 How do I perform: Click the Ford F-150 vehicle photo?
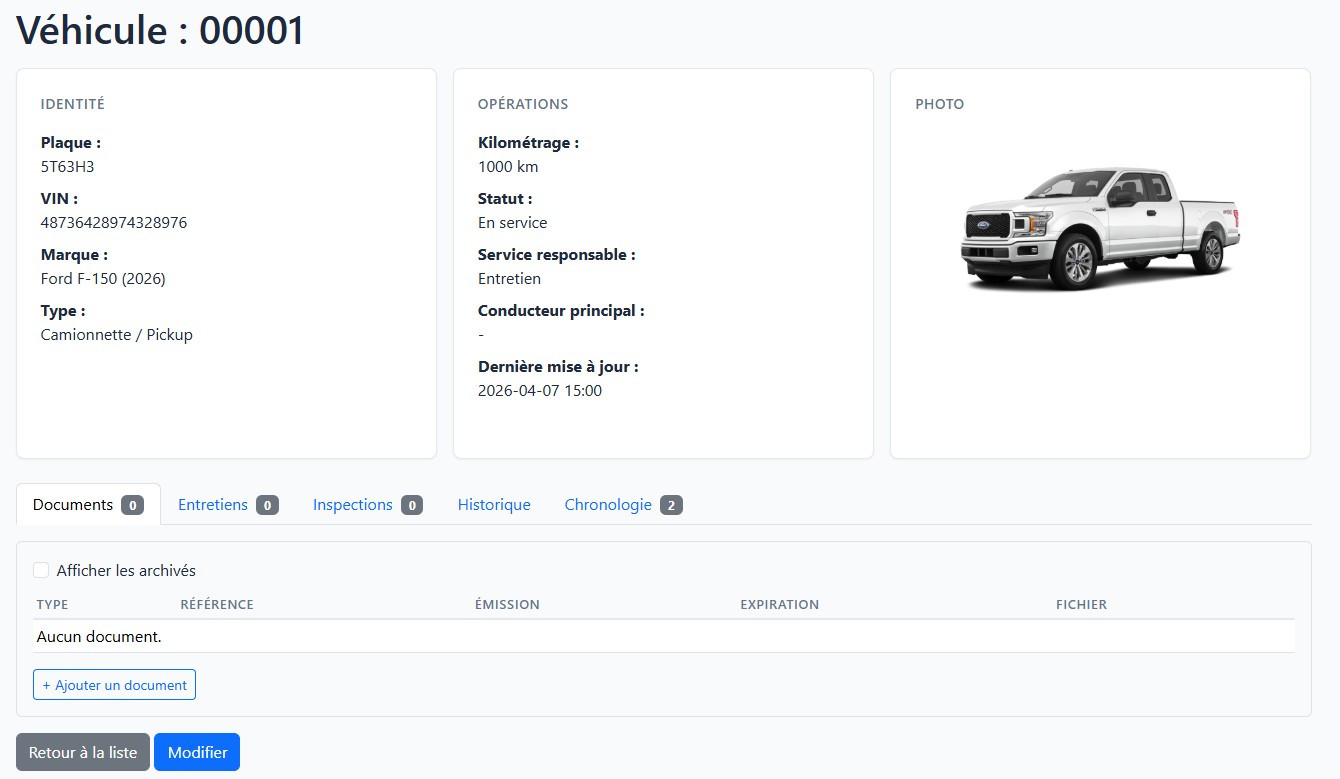[1100, 228]
